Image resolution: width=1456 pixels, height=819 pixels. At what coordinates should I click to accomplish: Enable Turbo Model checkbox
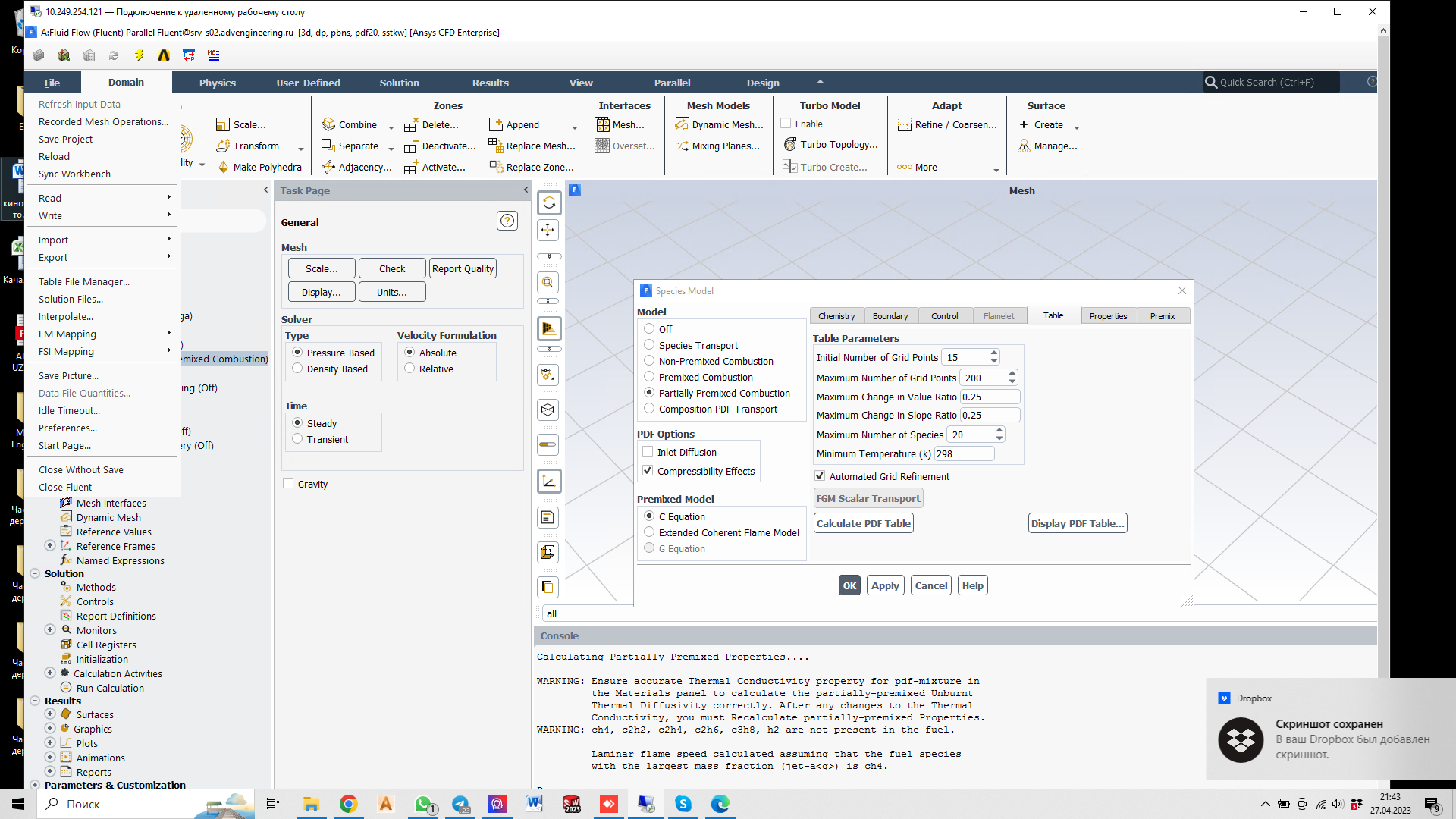tap(786, 124)
